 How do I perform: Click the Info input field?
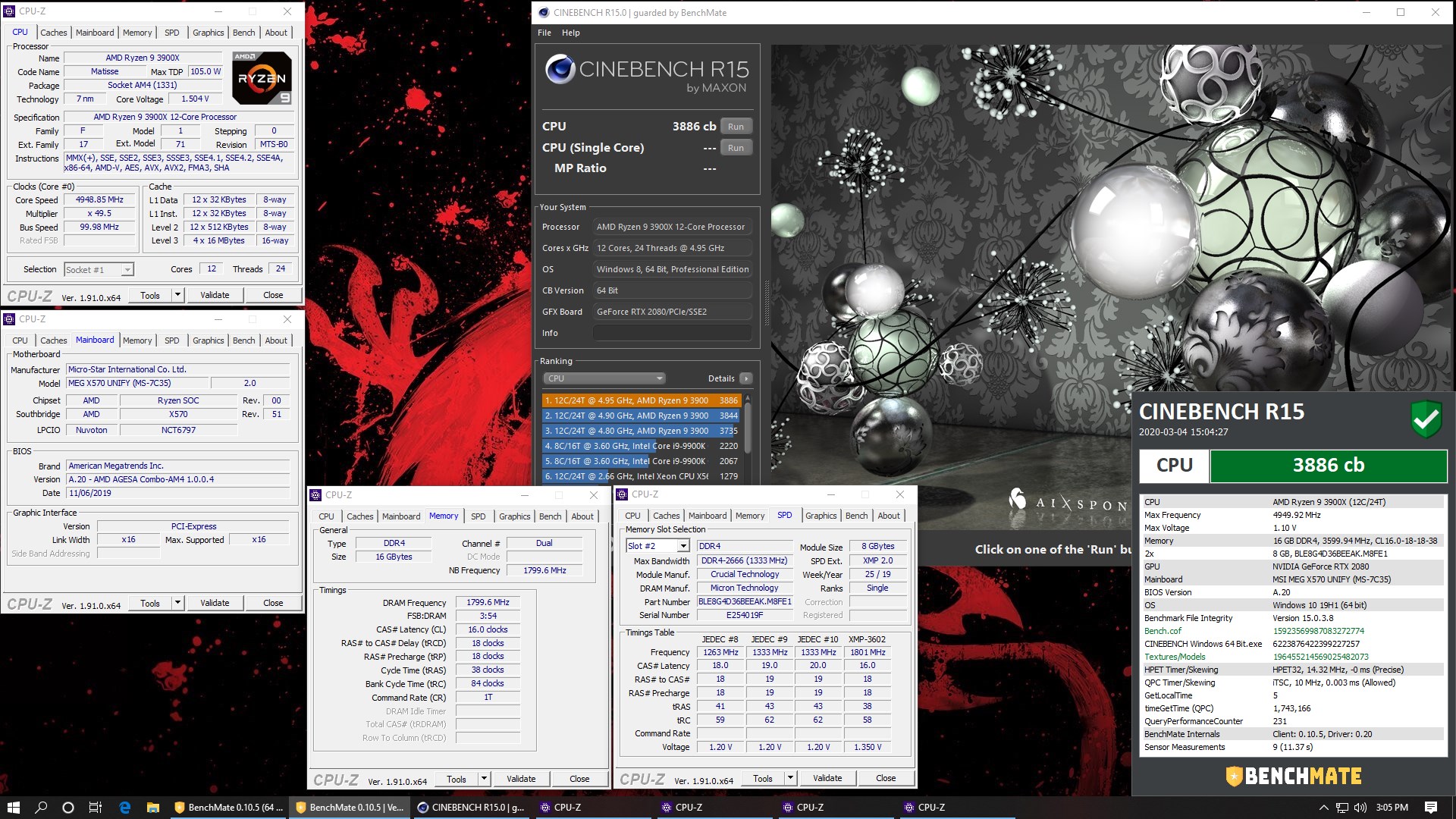[x=673, y=333]
